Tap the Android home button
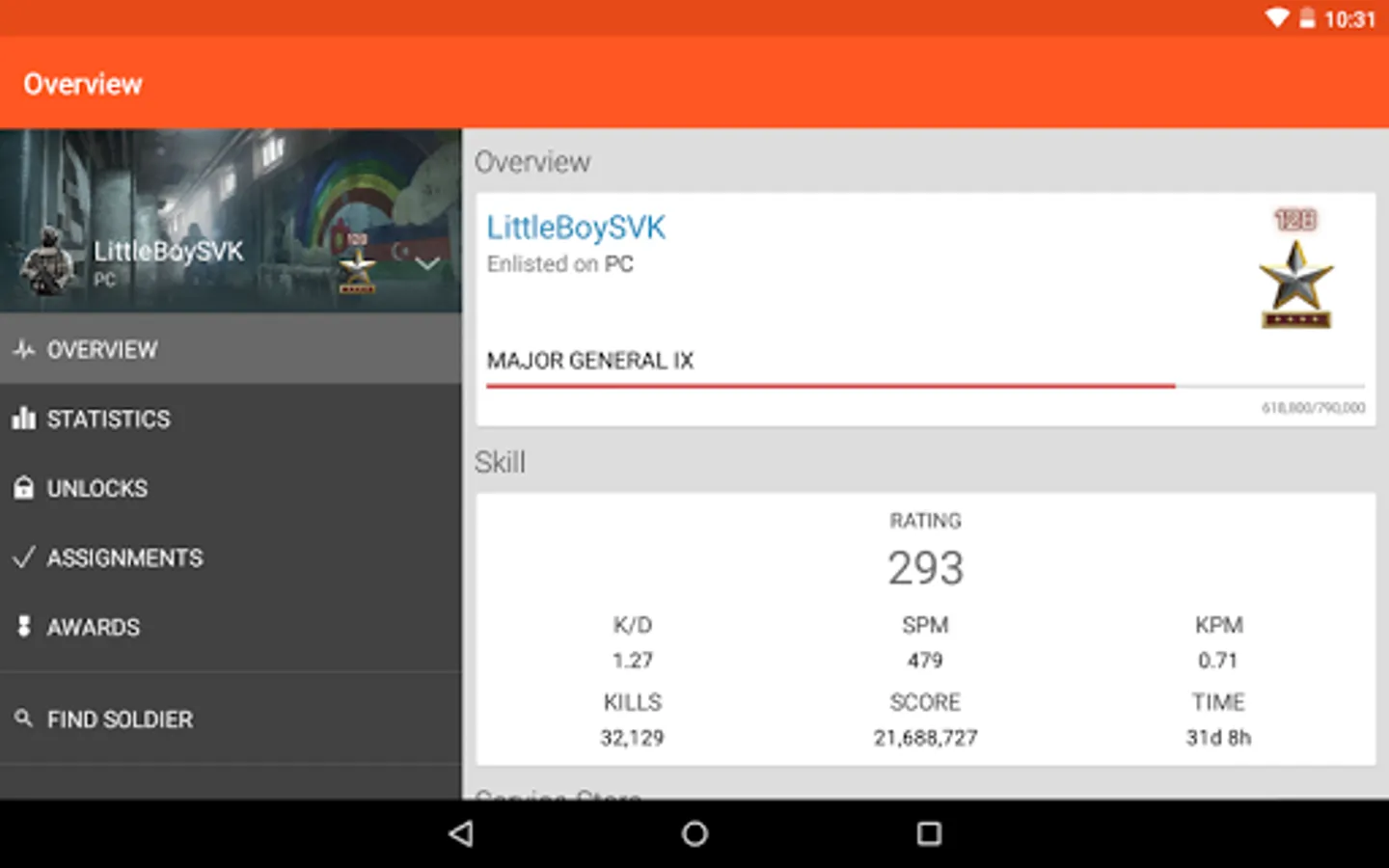 coord(694,833)
